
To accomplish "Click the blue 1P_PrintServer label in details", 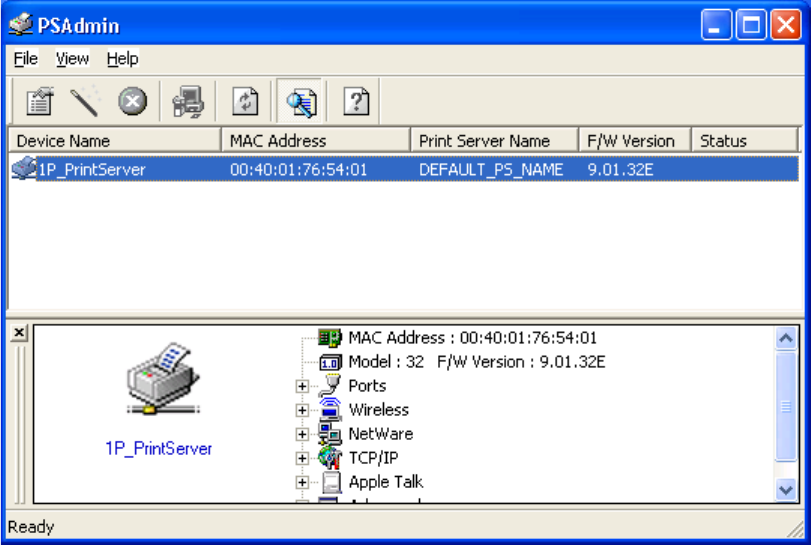I will [159, 448].
